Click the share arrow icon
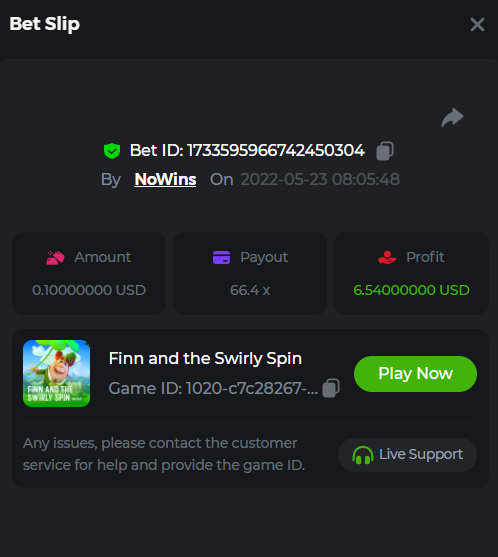 pos(453,117)
